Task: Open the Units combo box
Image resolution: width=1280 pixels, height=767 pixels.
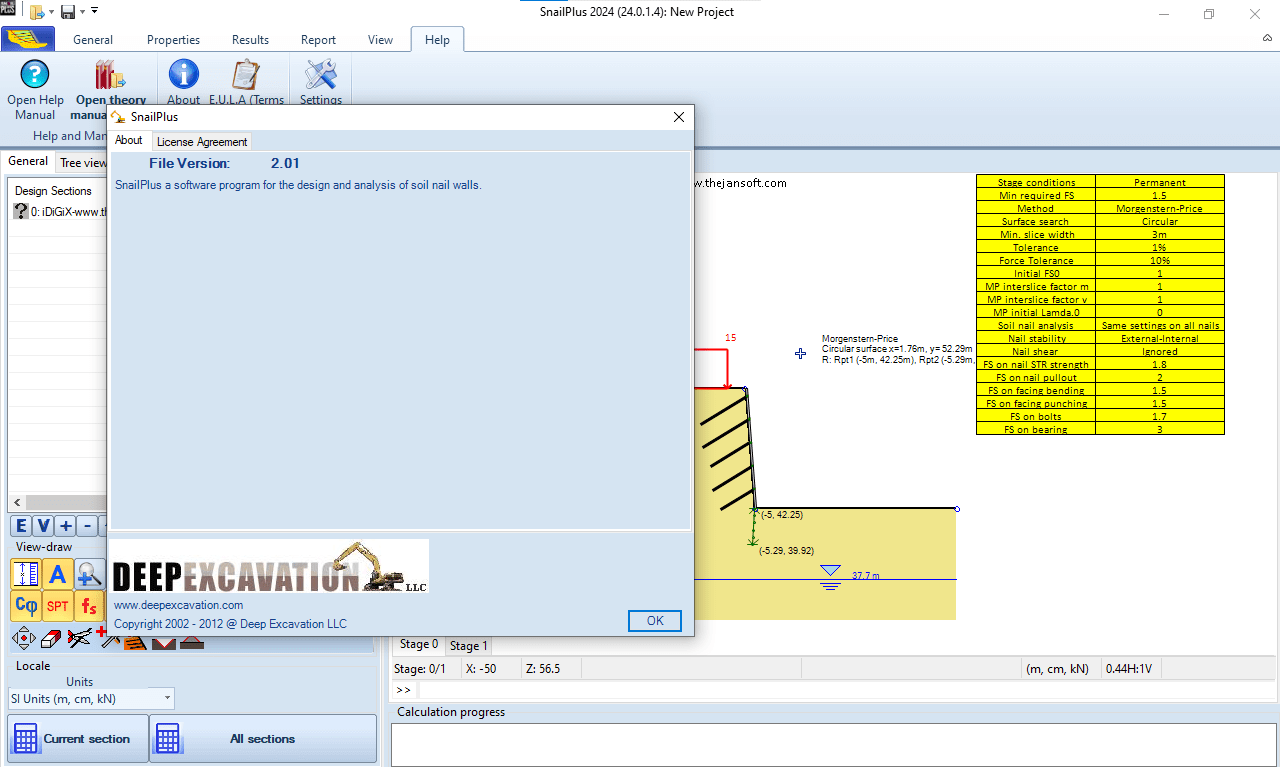Action: point(91,699)
